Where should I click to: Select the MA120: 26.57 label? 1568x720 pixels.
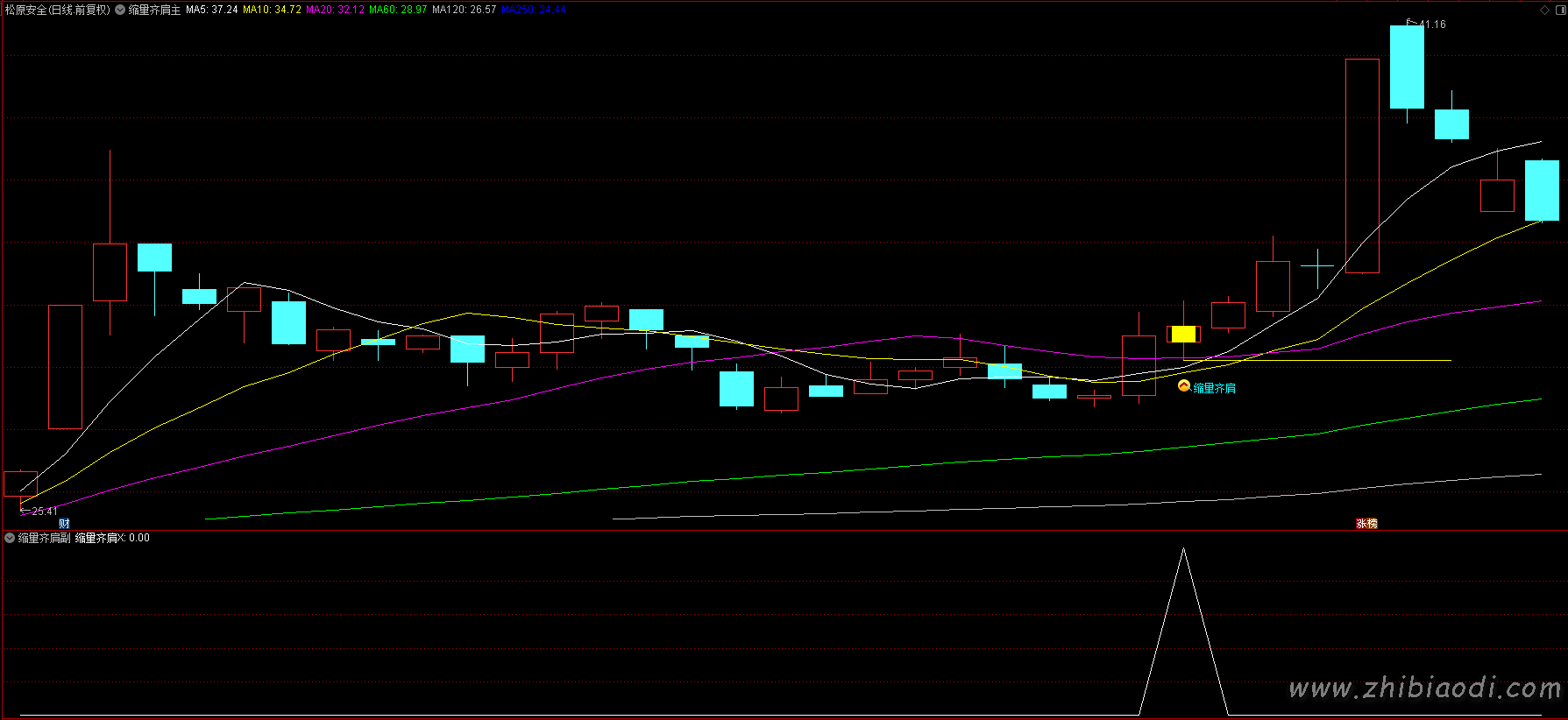tap(464, 10)
